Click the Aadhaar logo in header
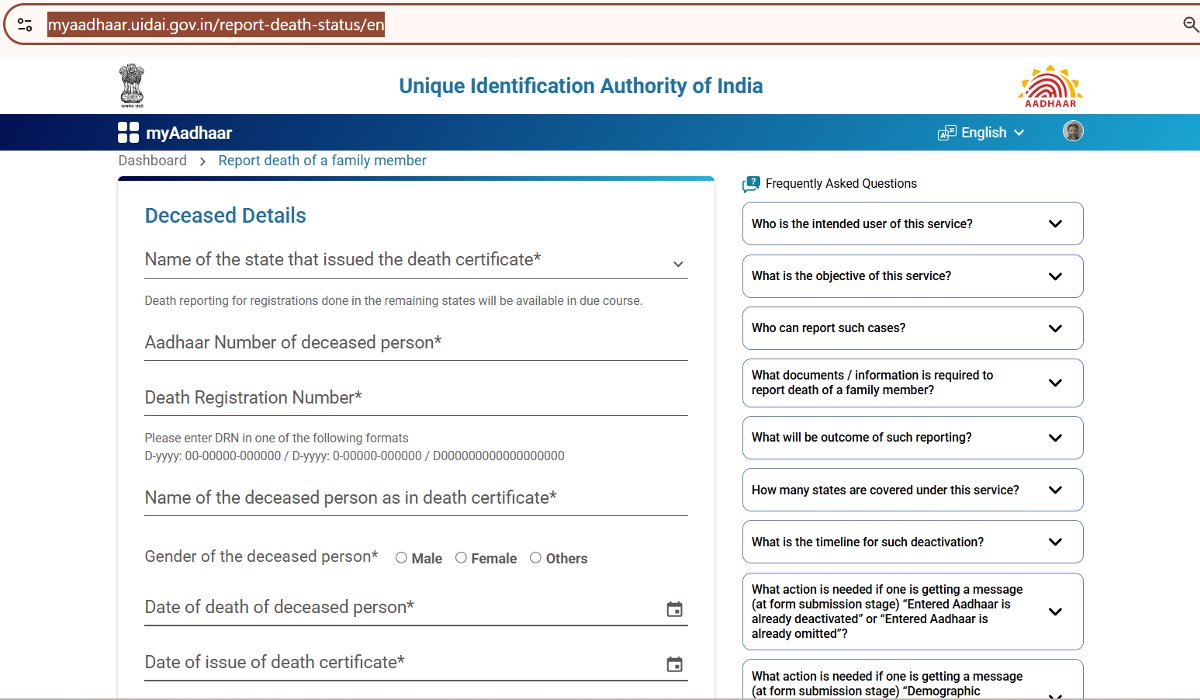 1050,87
